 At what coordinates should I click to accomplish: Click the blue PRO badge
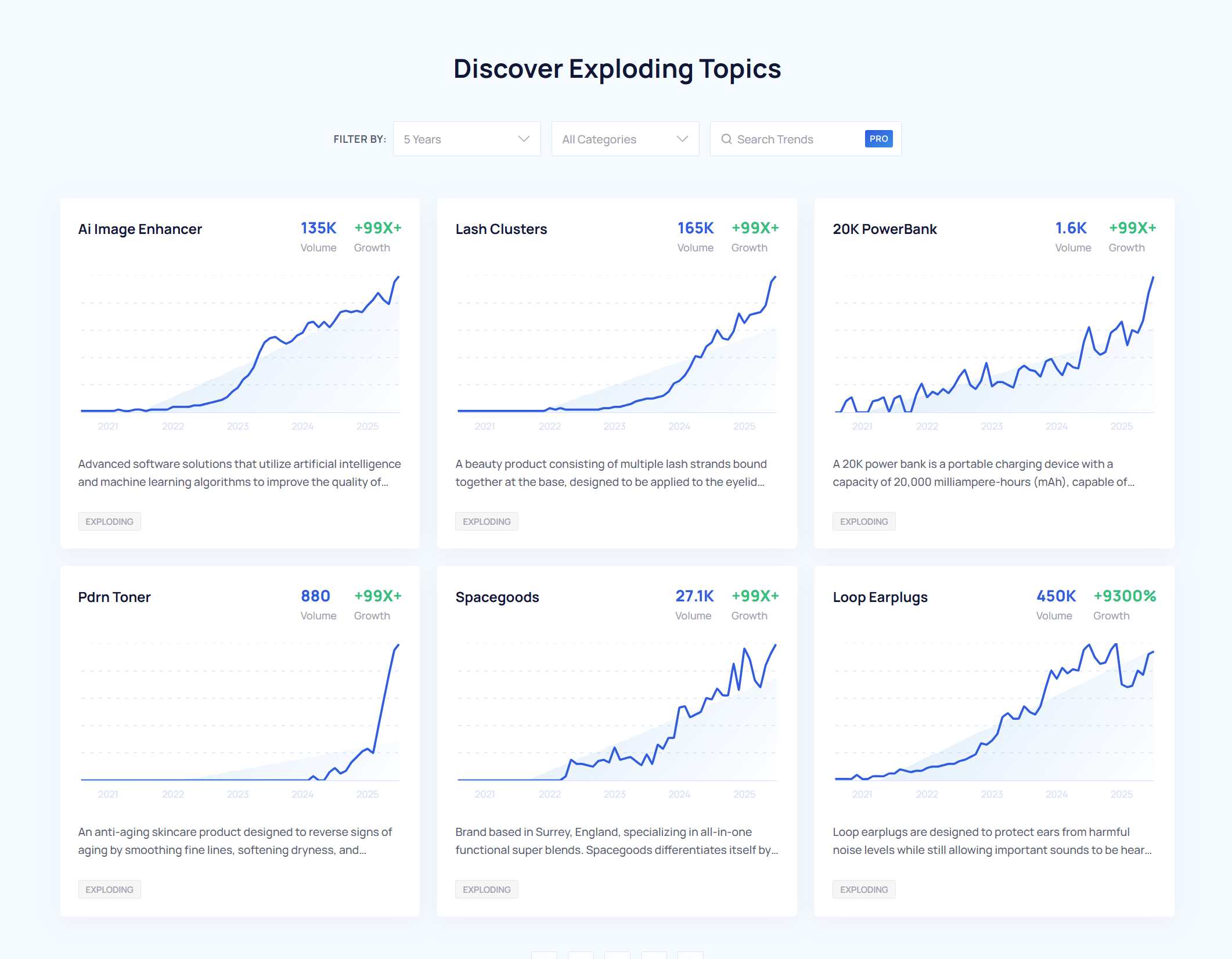coord(878,139)
